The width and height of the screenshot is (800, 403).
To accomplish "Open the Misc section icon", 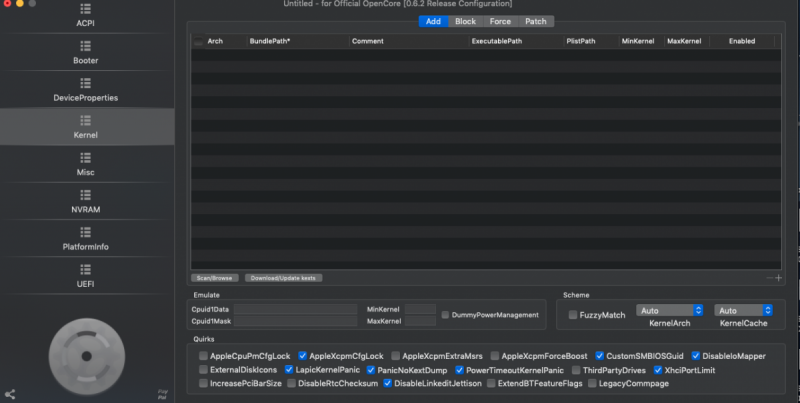I will [86, 158].
